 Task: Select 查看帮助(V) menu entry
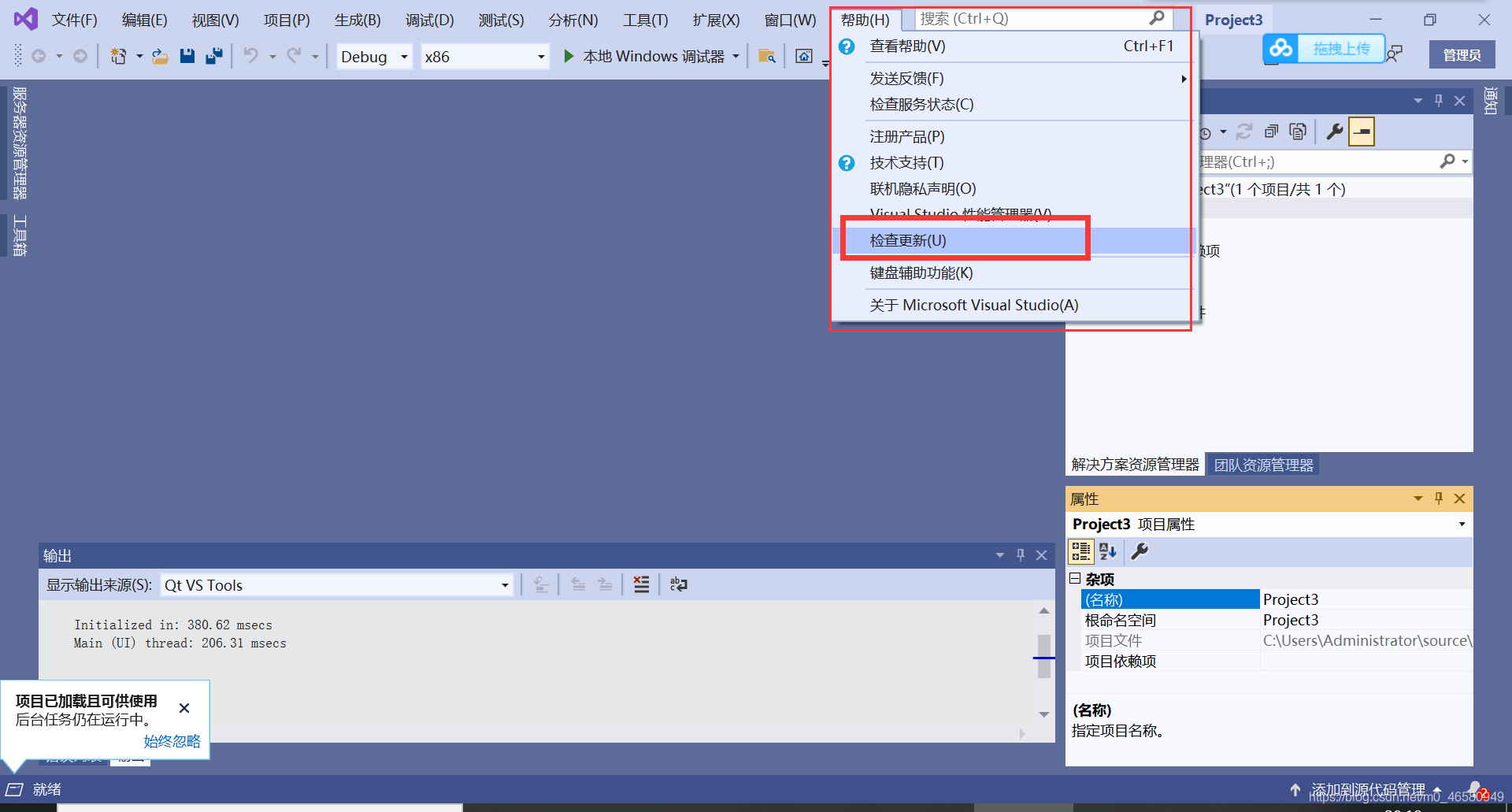pos(1014,46)
